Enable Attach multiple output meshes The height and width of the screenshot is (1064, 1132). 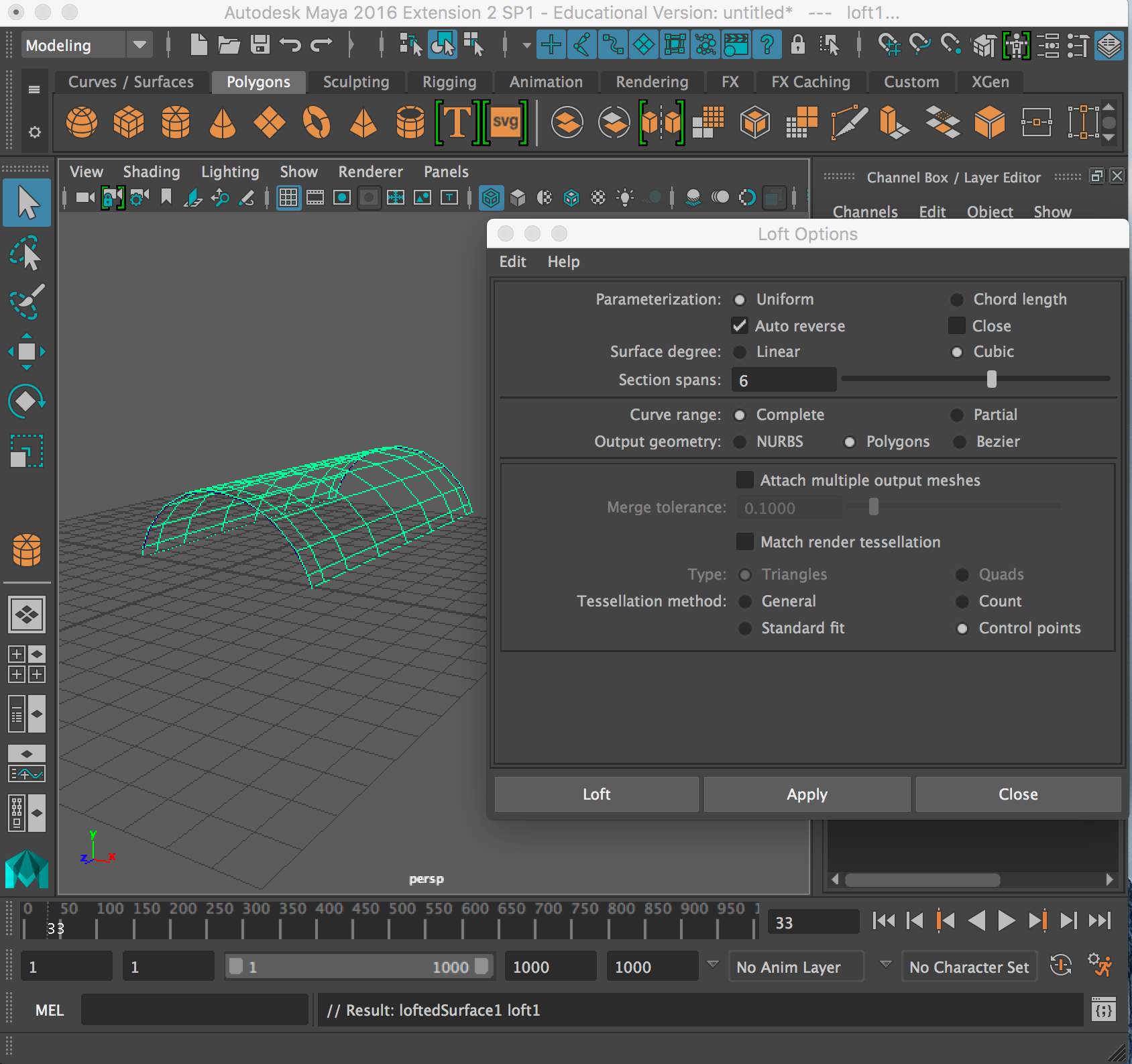coord(744,480)
